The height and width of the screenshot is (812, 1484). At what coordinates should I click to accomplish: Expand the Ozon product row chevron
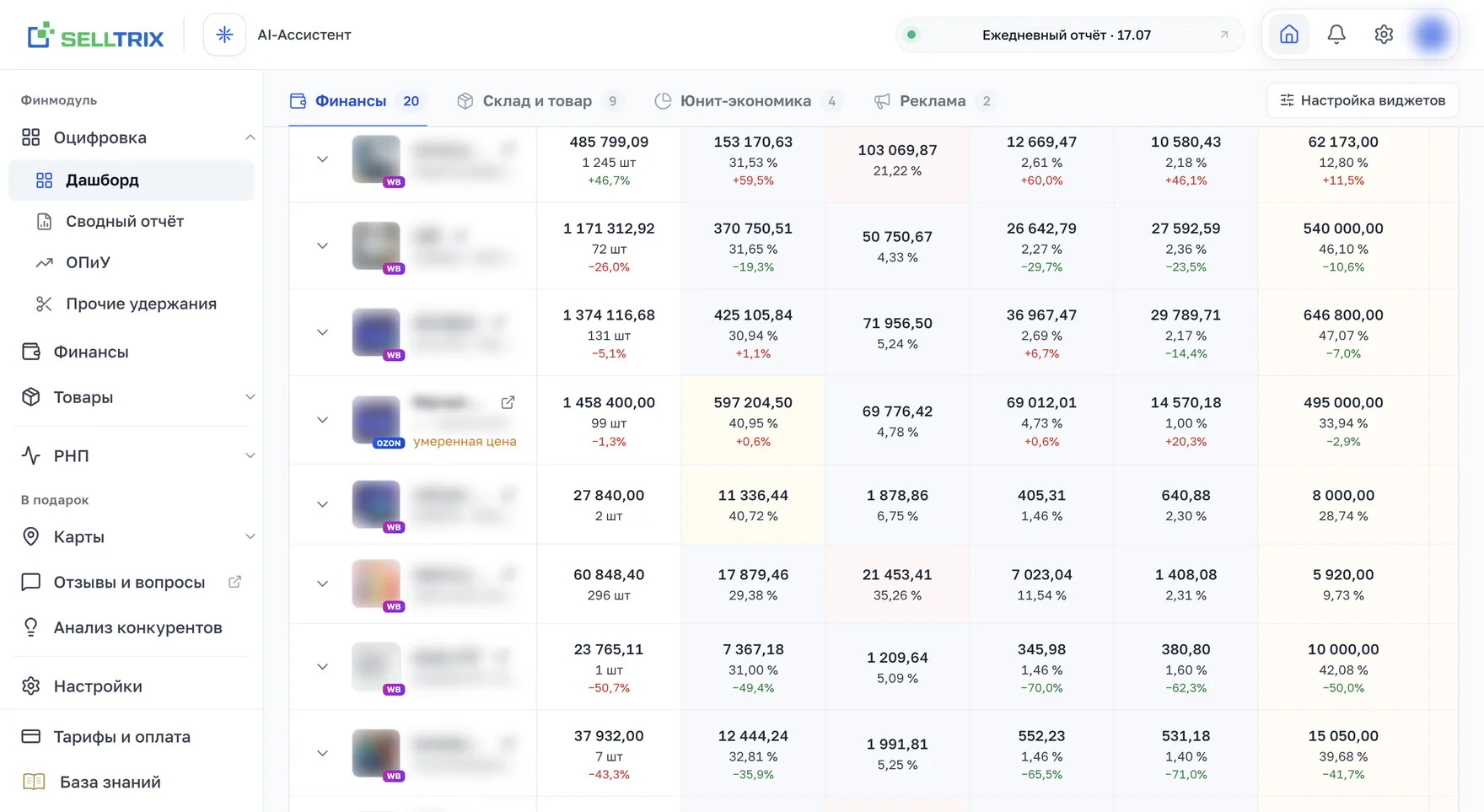point(322,420)
